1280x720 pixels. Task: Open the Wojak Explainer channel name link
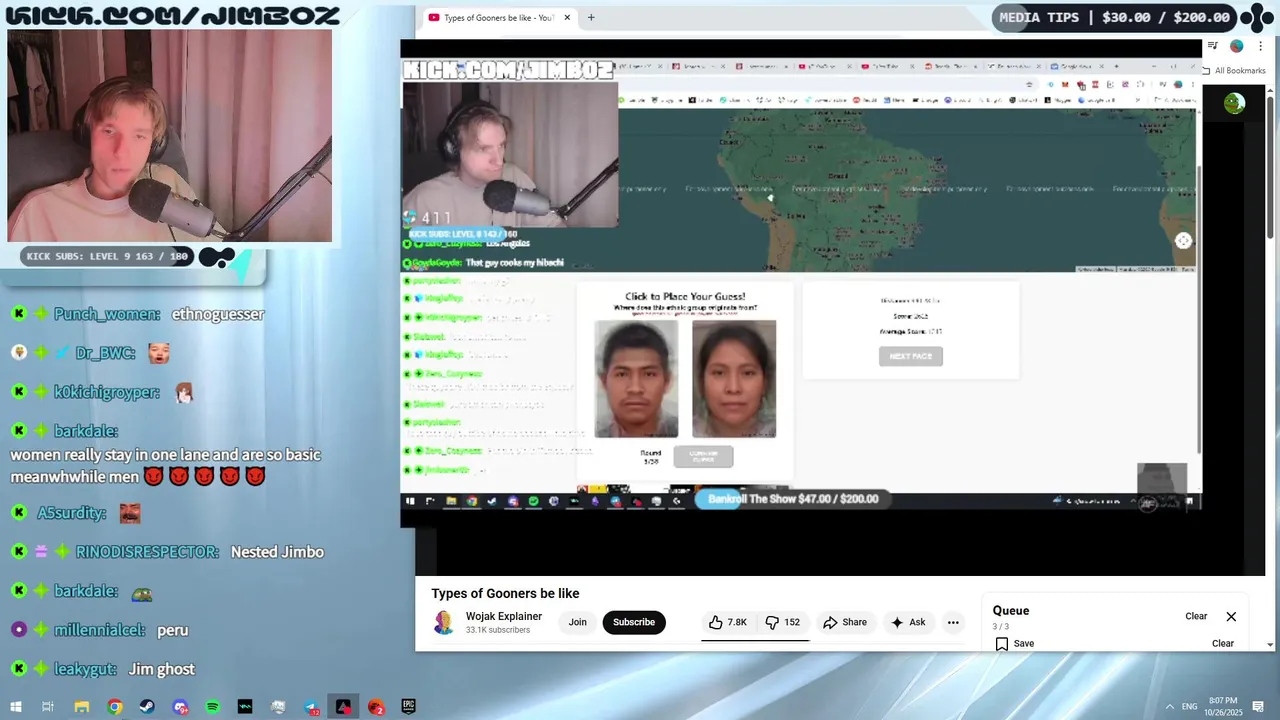click(x=504, y=616)
